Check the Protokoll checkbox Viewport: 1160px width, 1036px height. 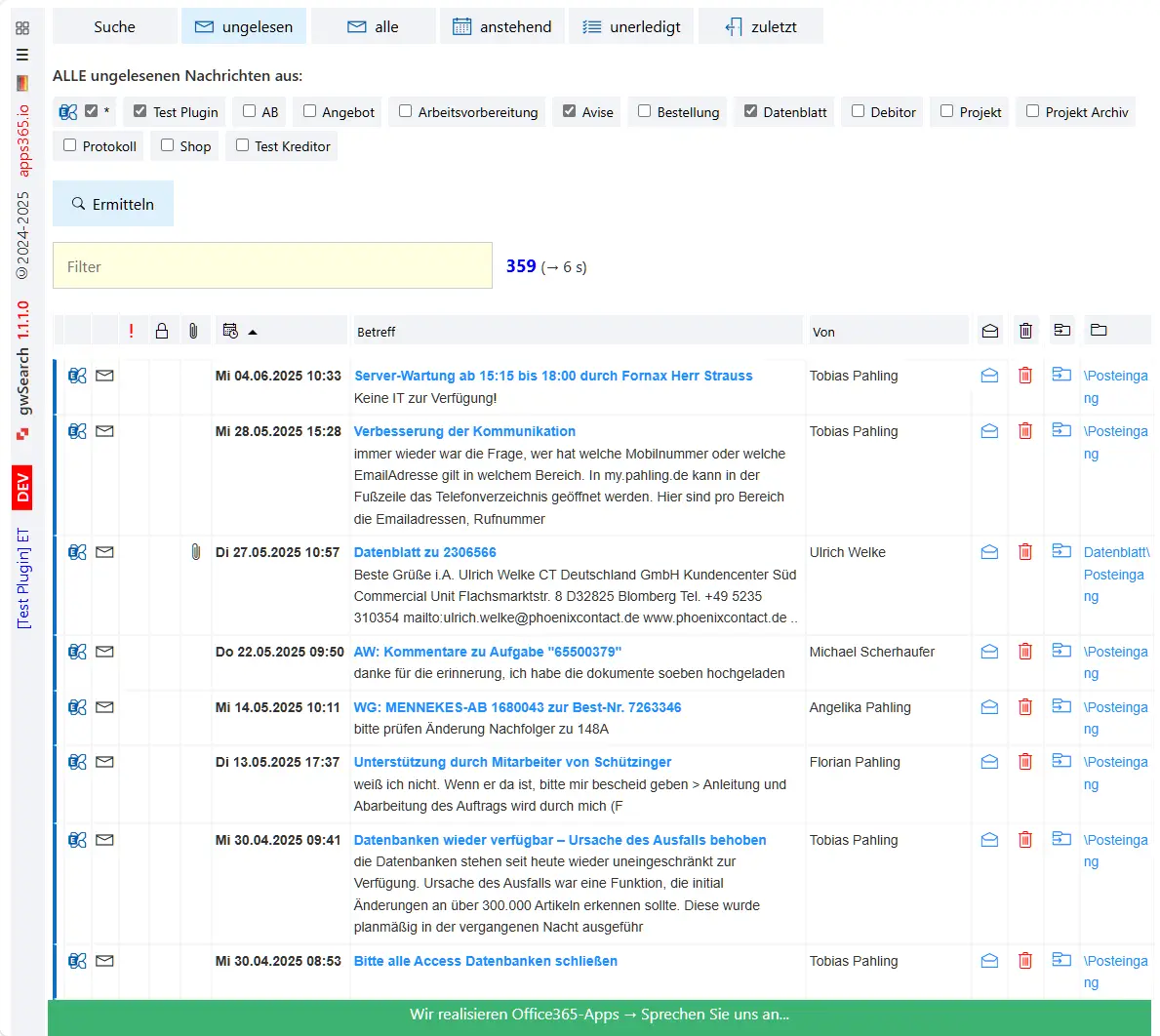pos(69,145)
